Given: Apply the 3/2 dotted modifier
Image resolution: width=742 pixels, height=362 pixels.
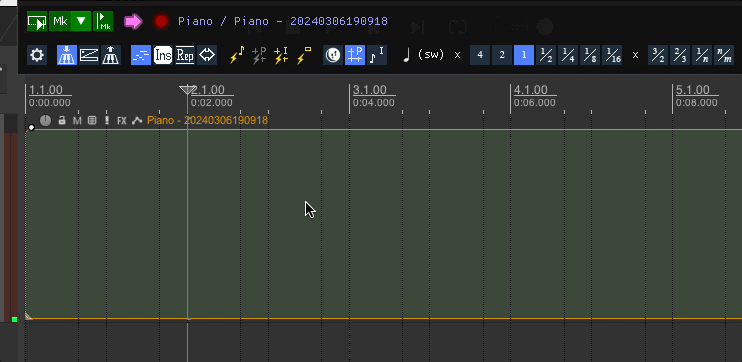Looking at the screenshot, I should point(658,55).
